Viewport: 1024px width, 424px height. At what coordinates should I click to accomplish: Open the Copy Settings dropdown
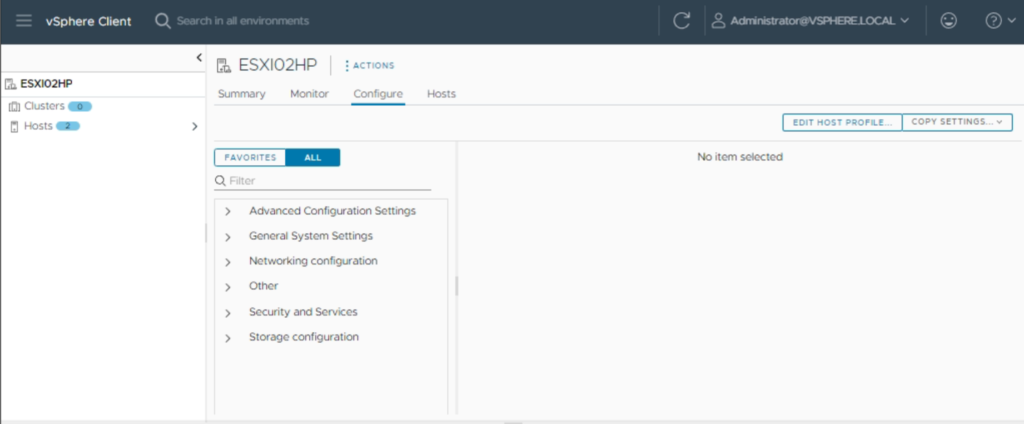pyautogui.click(x=956, y=122)
